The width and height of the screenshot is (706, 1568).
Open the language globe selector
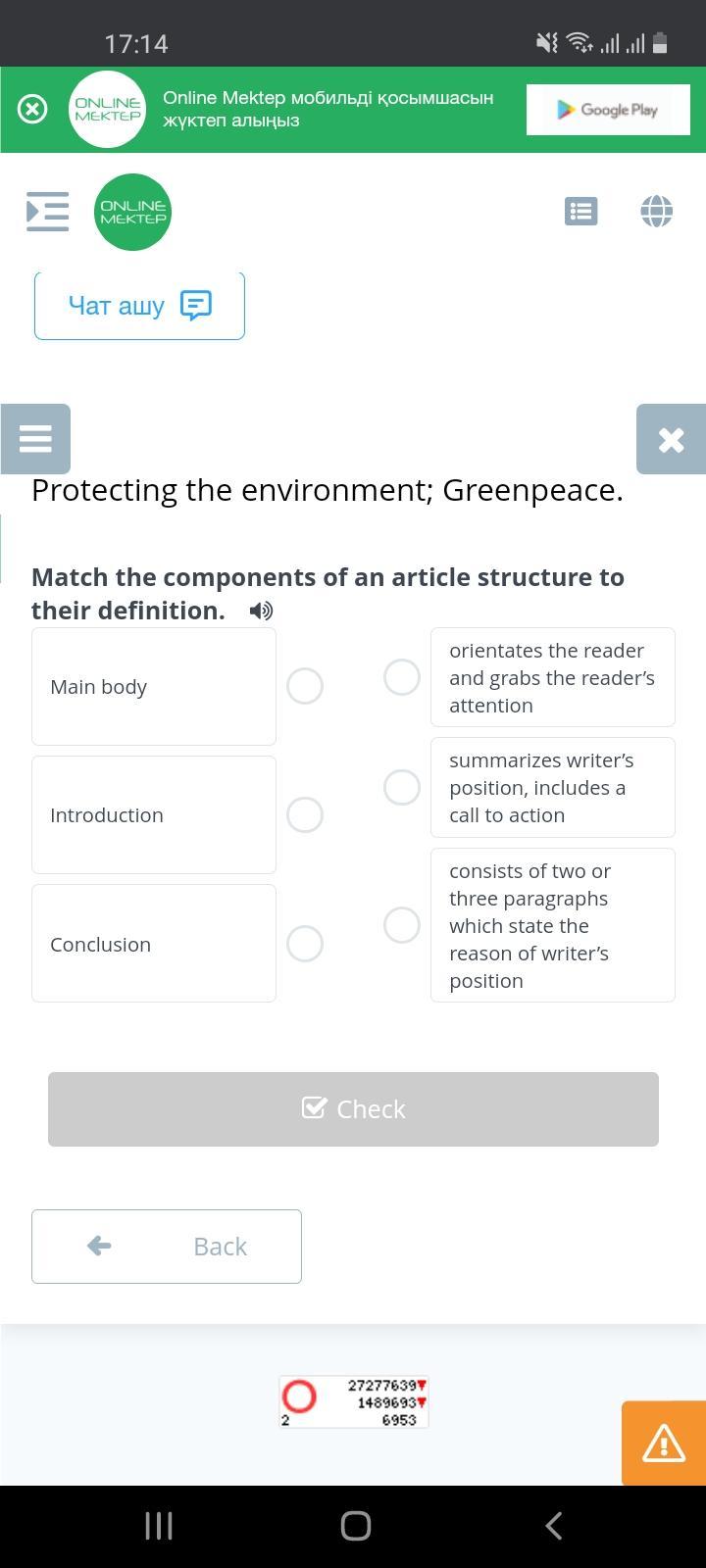656,211
